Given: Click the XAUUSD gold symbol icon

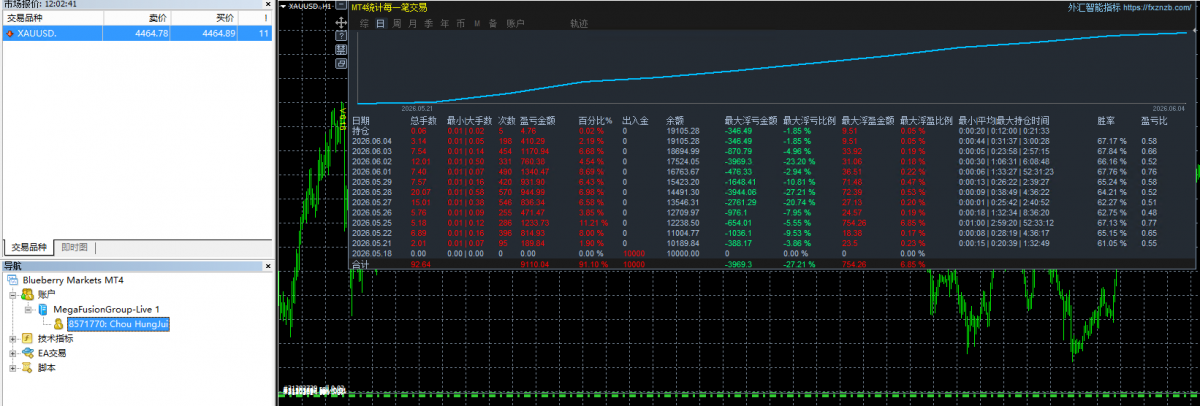Looking at the screenshot, I should [x=10, y=33].
